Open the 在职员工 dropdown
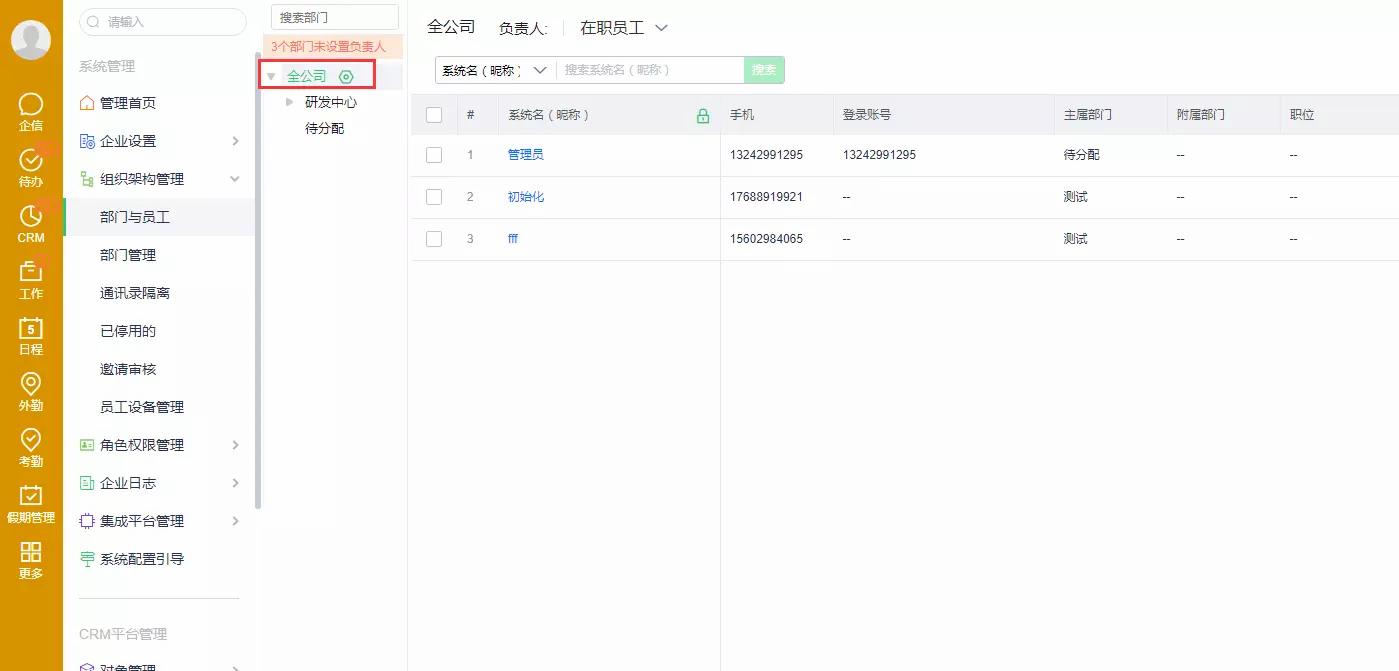The height and width of the screenshot is (671, 1399). click(622, 28)
